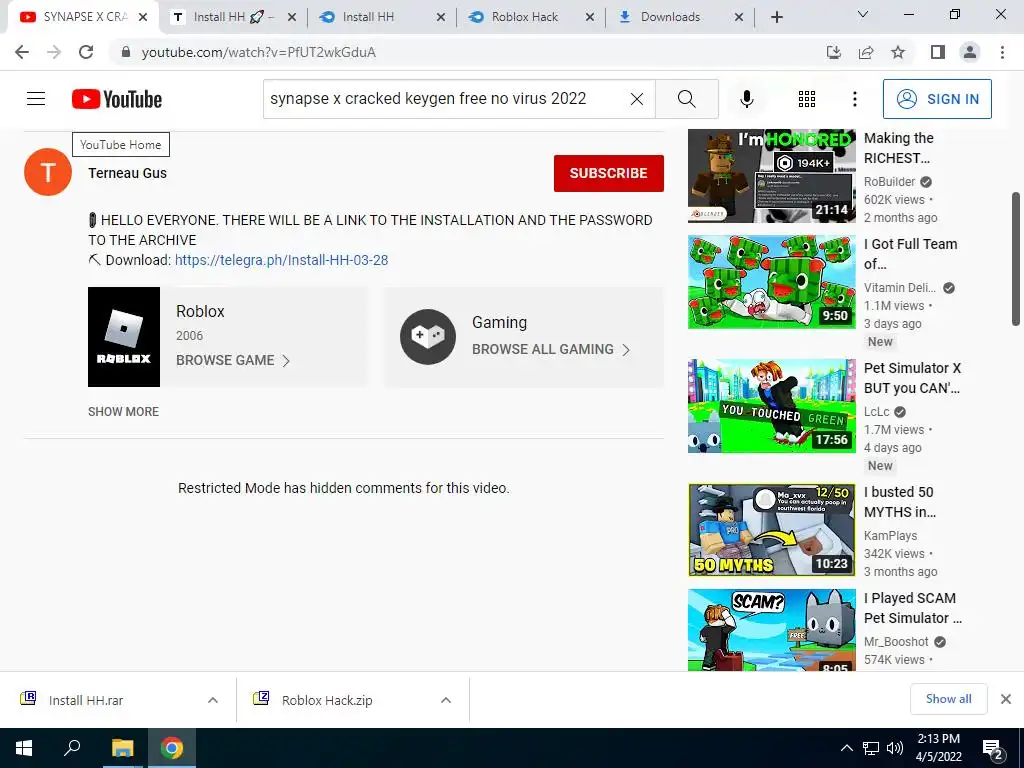The height and width of the screenshot is (768, 1024).
Task: Expand description with SHOW MORE
Action: click(123, 411)
